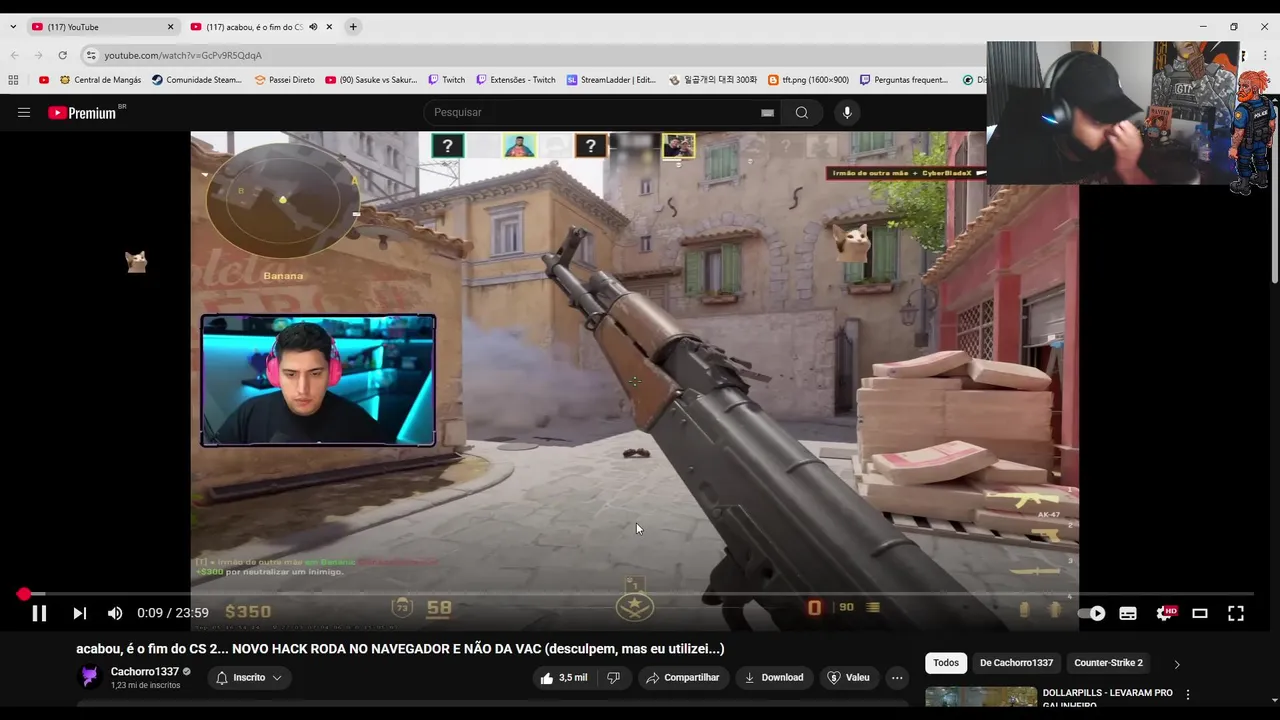Open the Cachorro1337 channel name
The height and width of the screenshot is (720, 1280).
tap(145, 672)
